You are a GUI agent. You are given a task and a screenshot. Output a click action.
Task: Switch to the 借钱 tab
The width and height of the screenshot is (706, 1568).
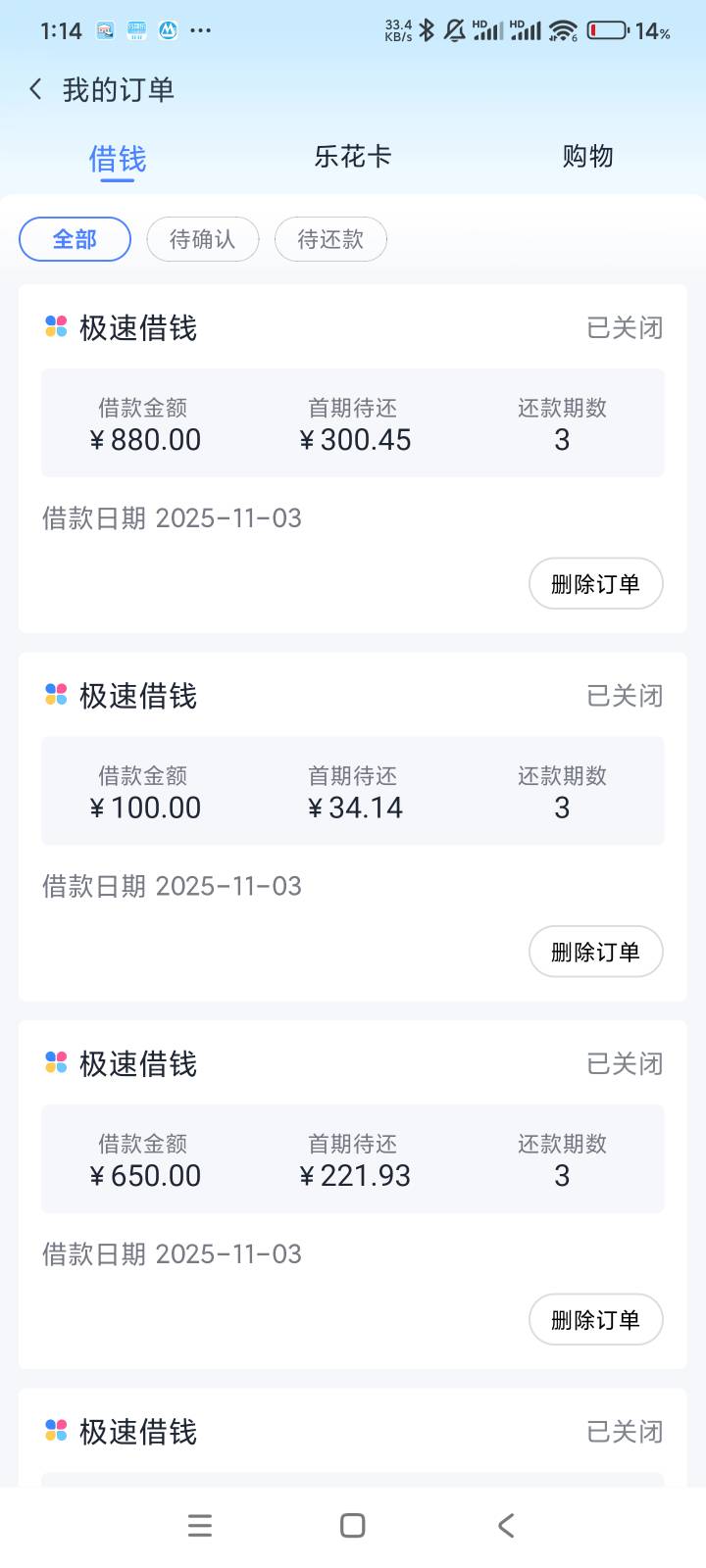tap(118, 158)
